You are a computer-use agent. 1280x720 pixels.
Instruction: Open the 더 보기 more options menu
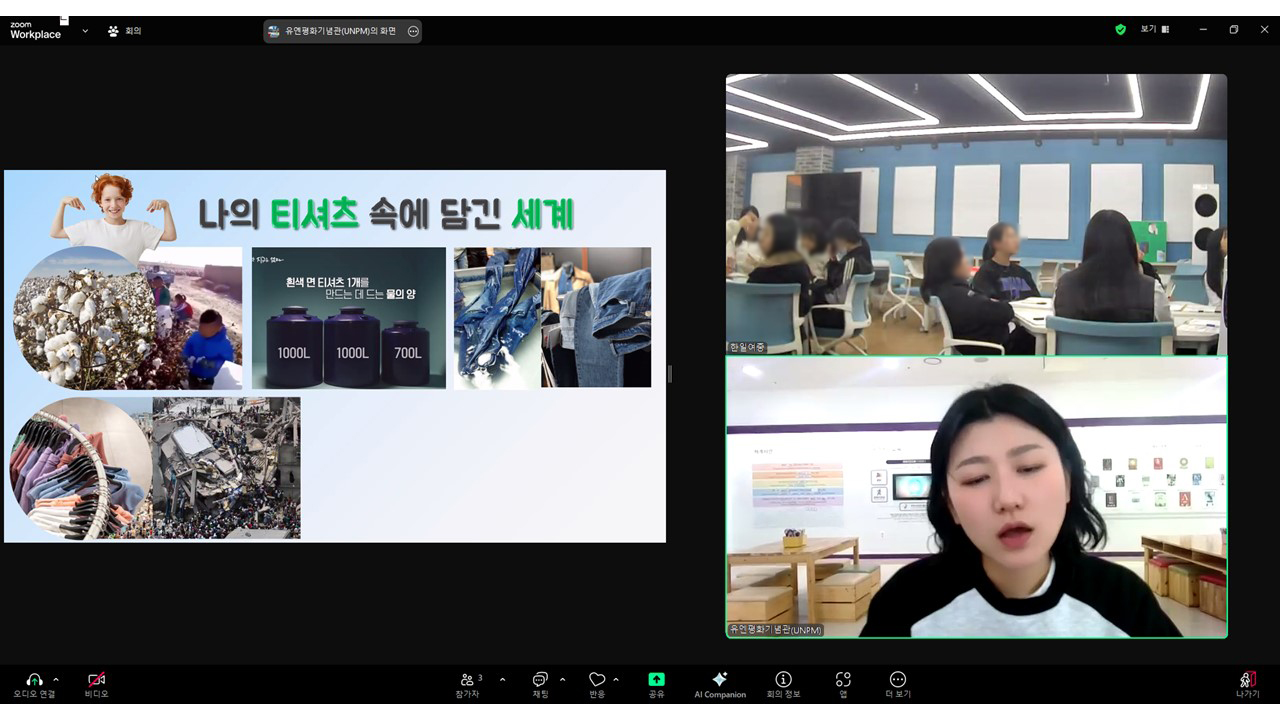(x=897, y=680)
